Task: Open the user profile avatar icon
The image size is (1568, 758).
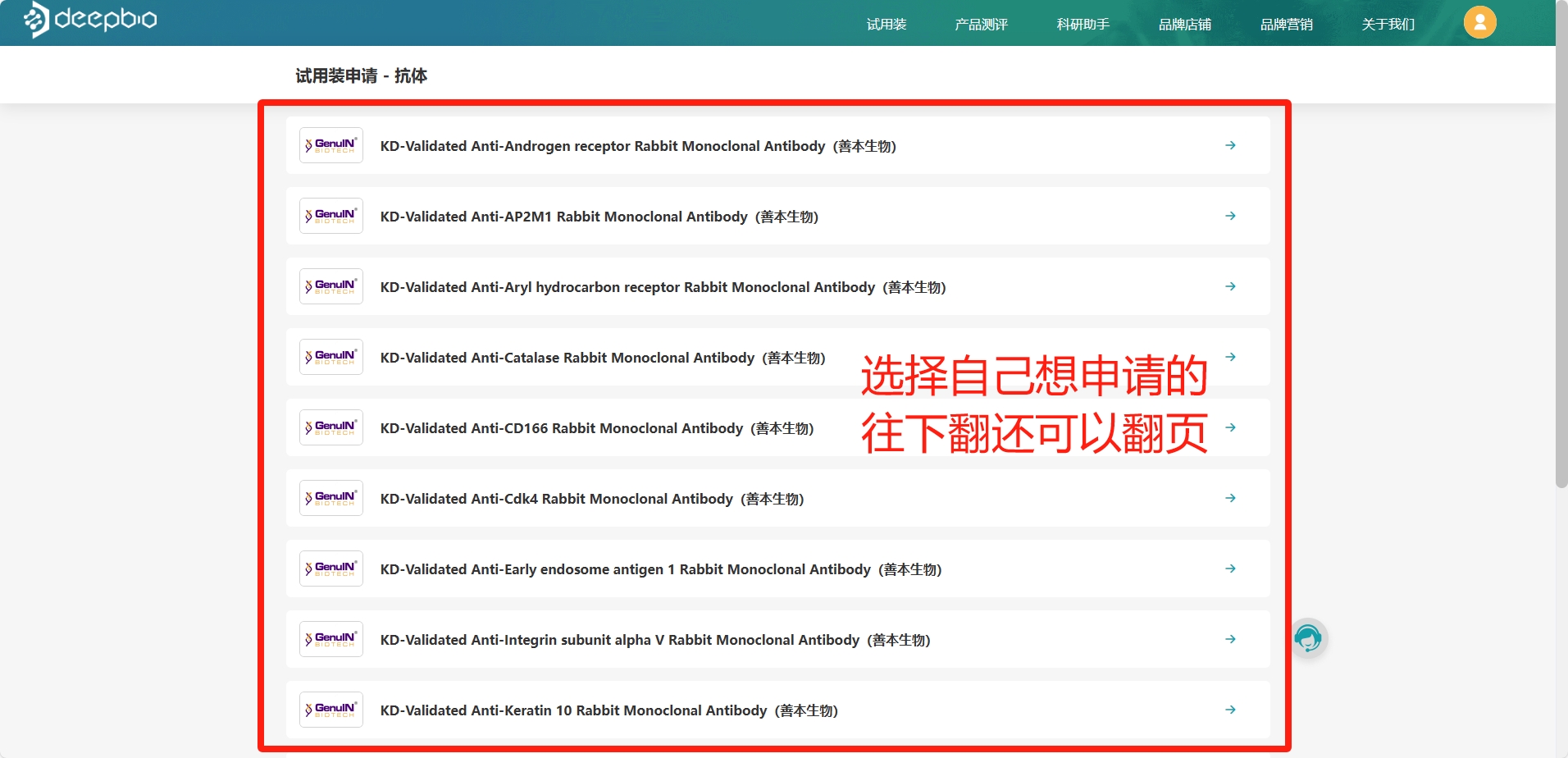Action: pyautogui.click(x=1479, y=22)
